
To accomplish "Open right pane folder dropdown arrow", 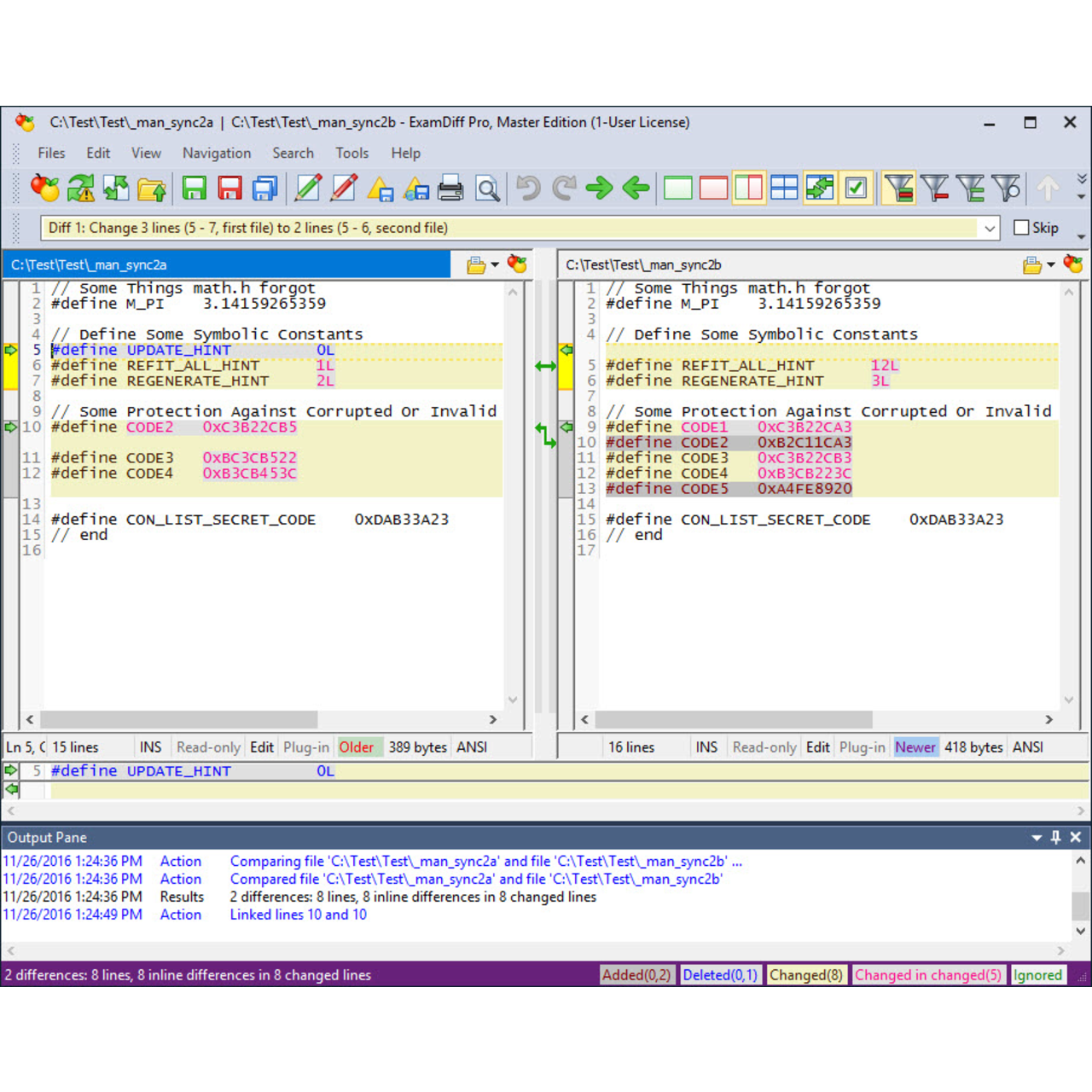I will coord(1051,264).
